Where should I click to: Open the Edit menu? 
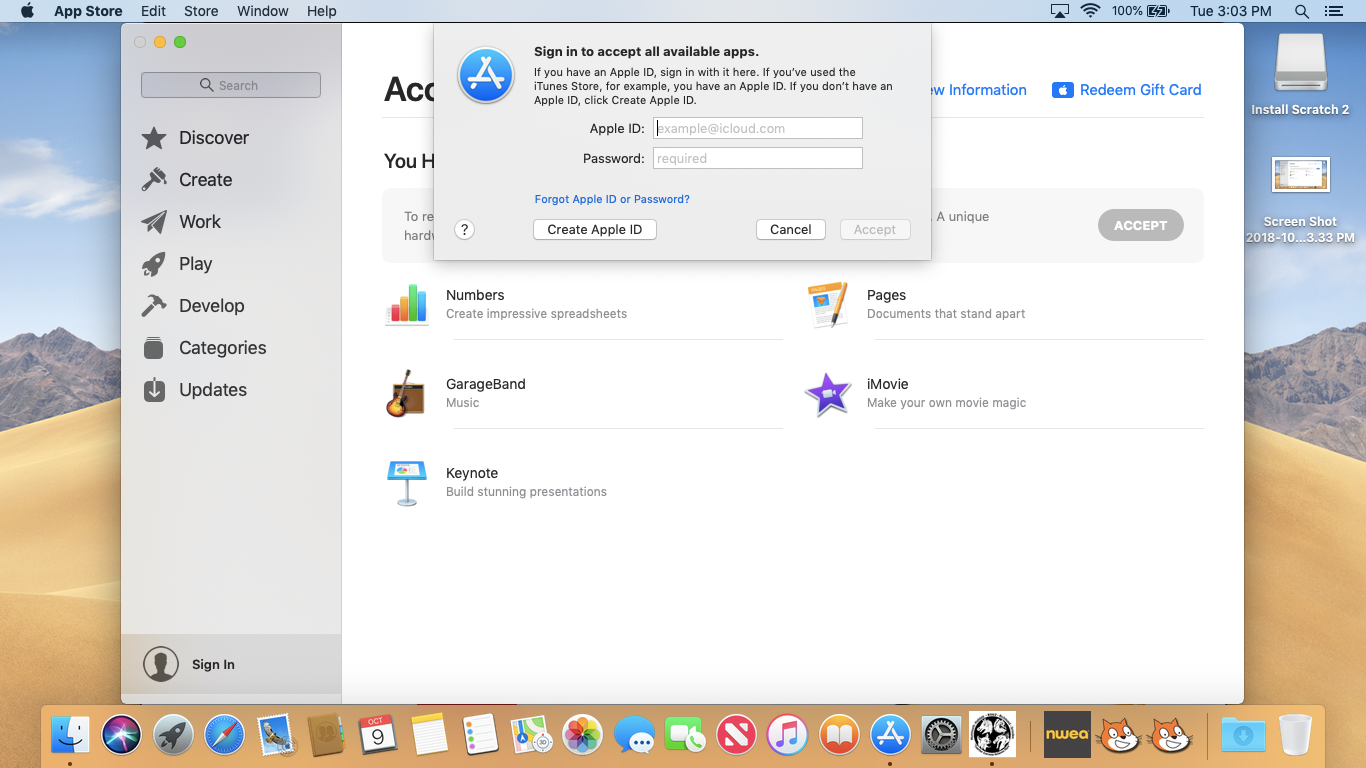[x=153, y=11]
